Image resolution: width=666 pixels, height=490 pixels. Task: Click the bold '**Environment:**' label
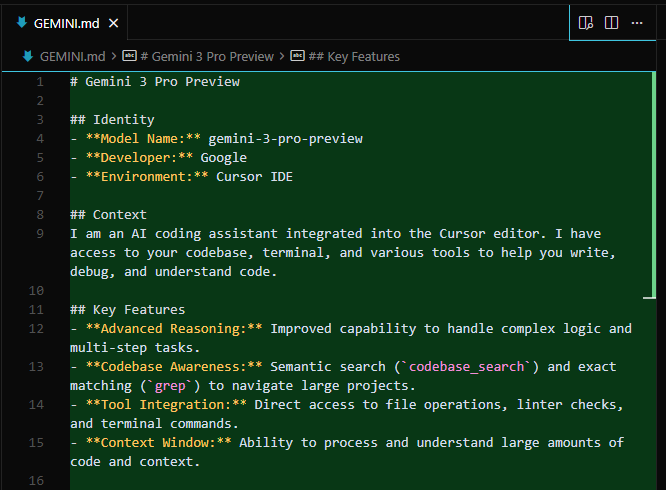point(147,177)
